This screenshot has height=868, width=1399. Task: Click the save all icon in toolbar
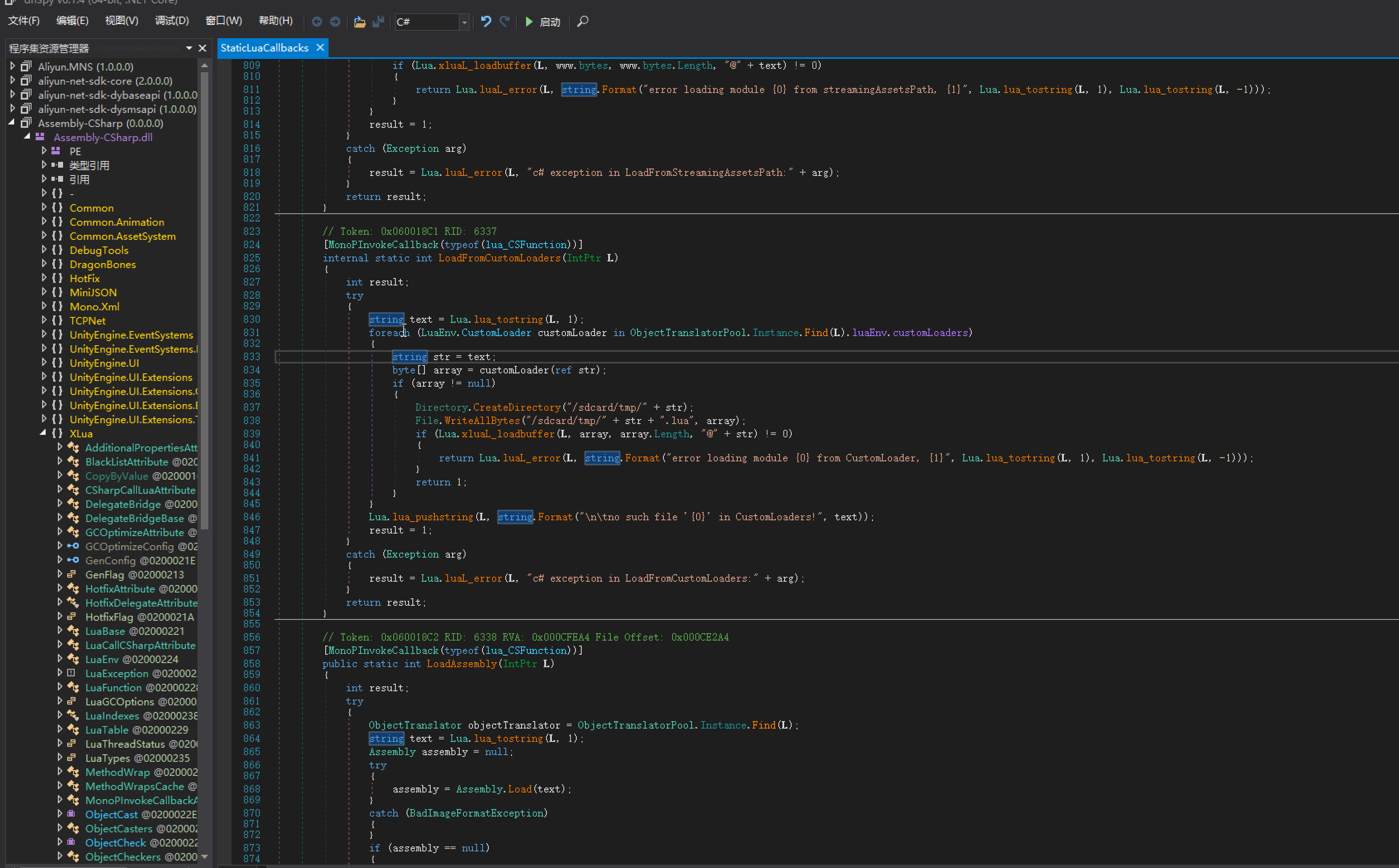pyautogui.click(x=378, y=21)
